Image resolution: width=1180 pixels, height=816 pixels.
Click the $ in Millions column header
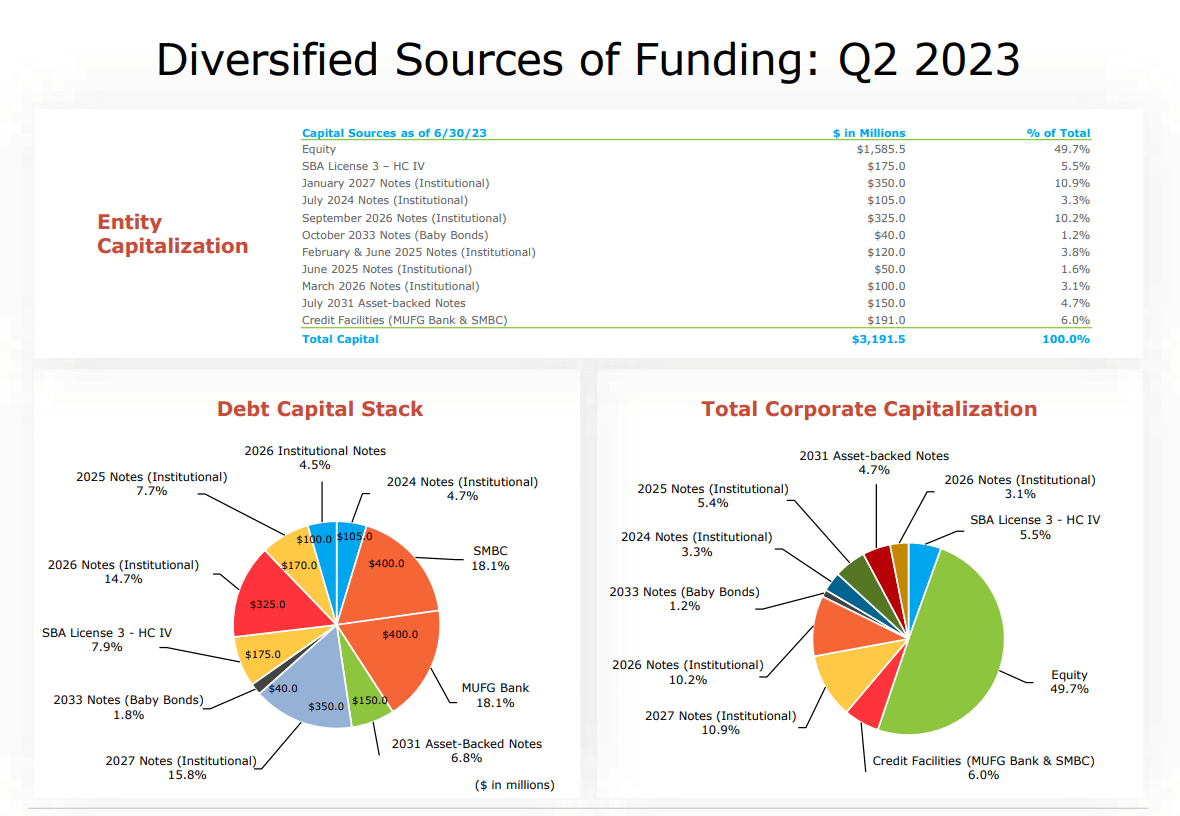pyautogui.click(x=869, y=132)
